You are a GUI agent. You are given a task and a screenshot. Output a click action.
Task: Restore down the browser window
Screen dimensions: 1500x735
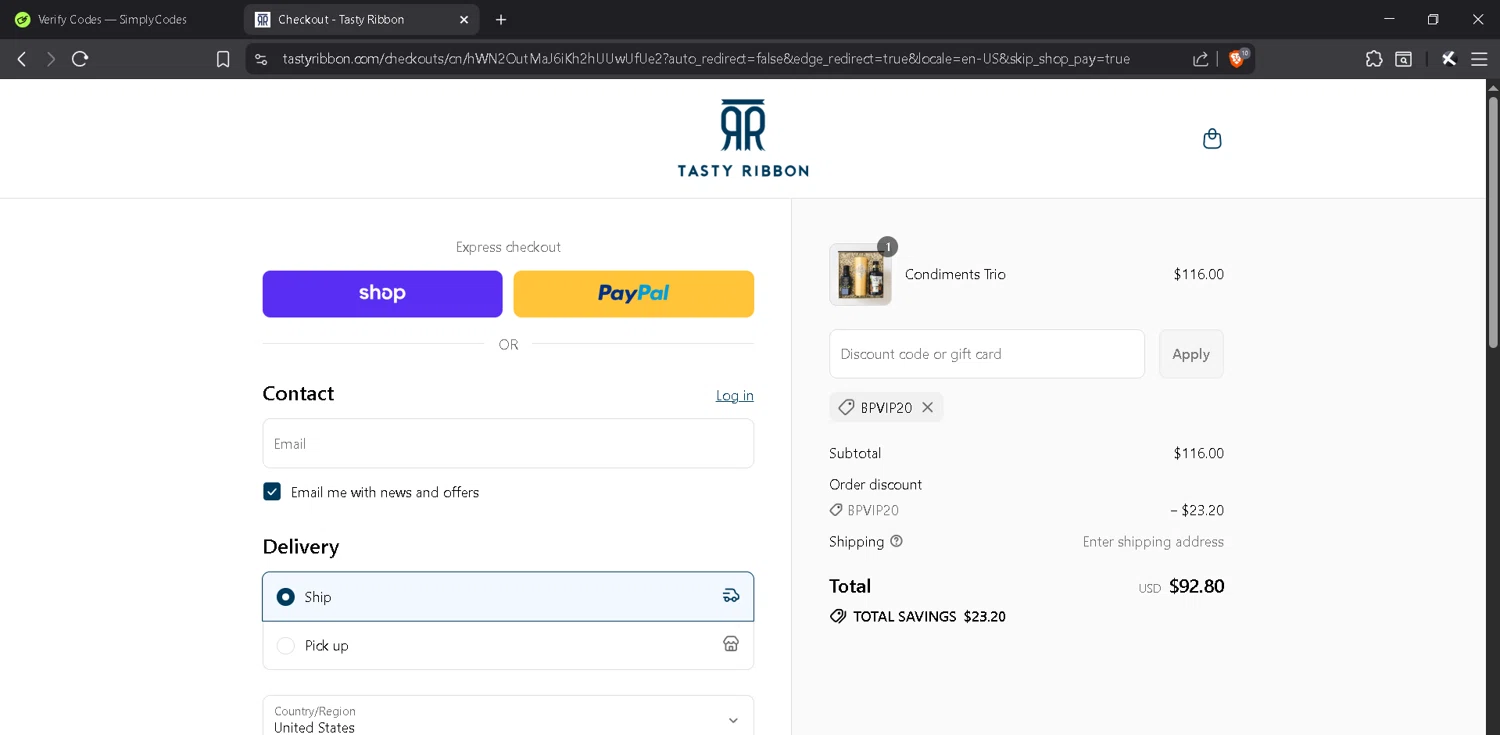(1433, 19)
